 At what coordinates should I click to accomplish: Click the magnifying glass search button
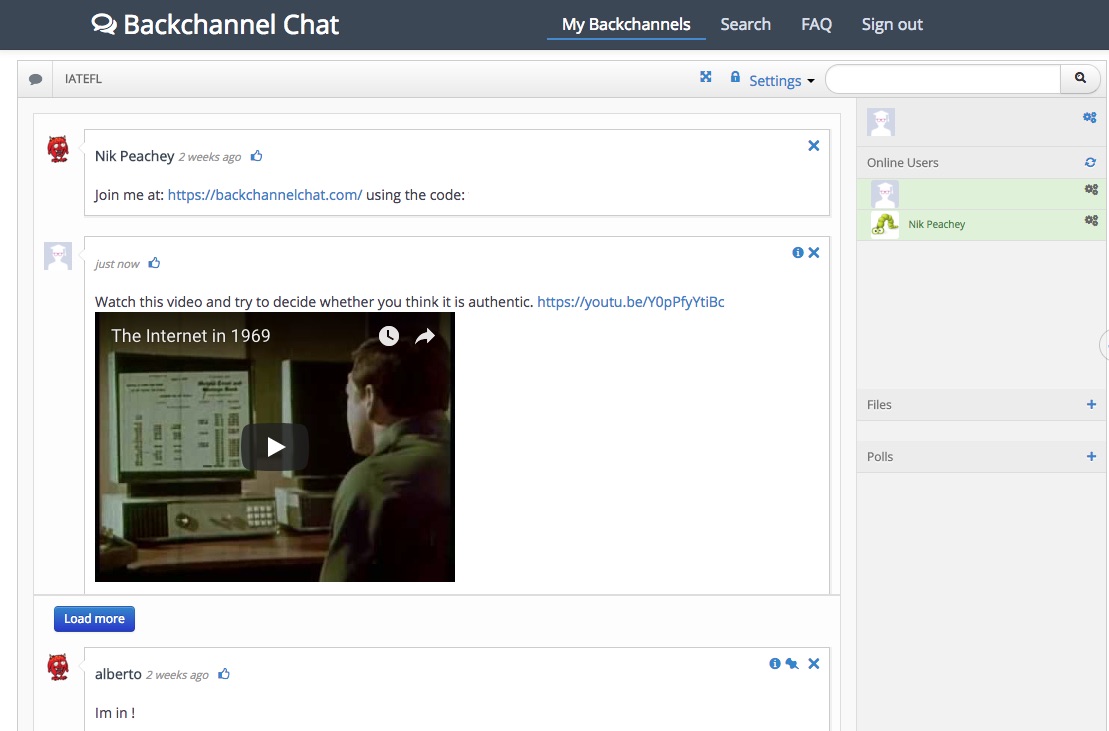pos(1080,78)
